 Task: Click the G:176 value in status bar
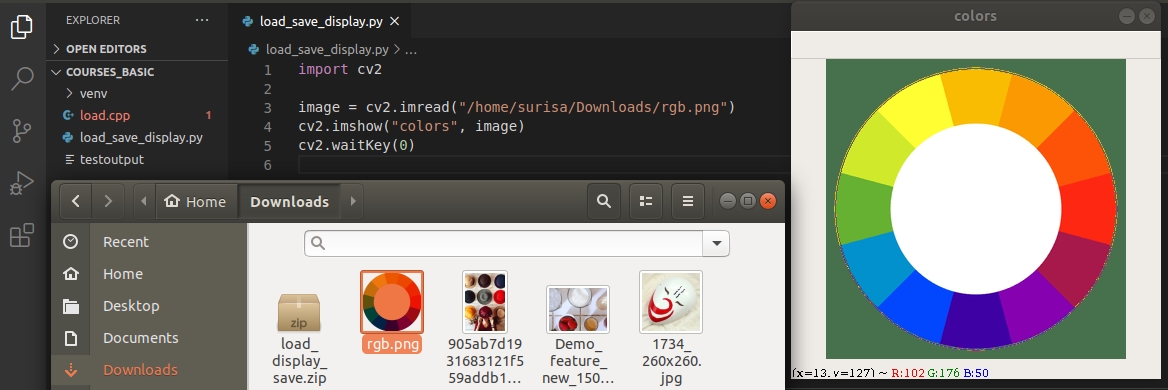[x=943, y=372]
